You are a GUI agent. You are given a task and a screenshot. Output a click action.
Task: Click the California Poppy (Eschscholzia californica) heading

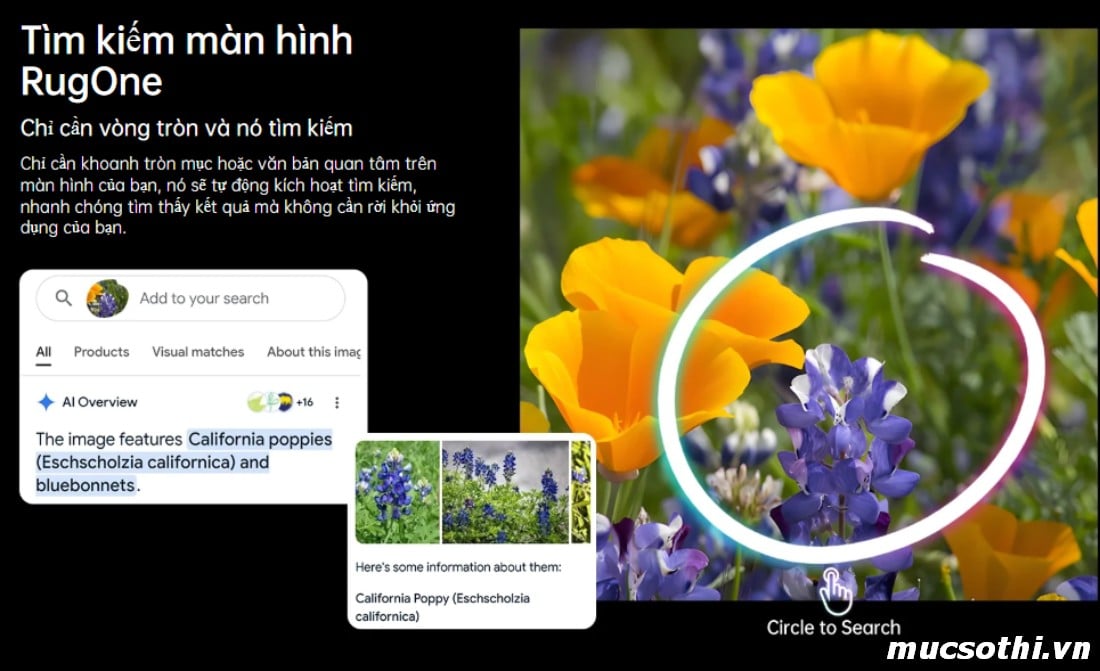pos(442,607)
